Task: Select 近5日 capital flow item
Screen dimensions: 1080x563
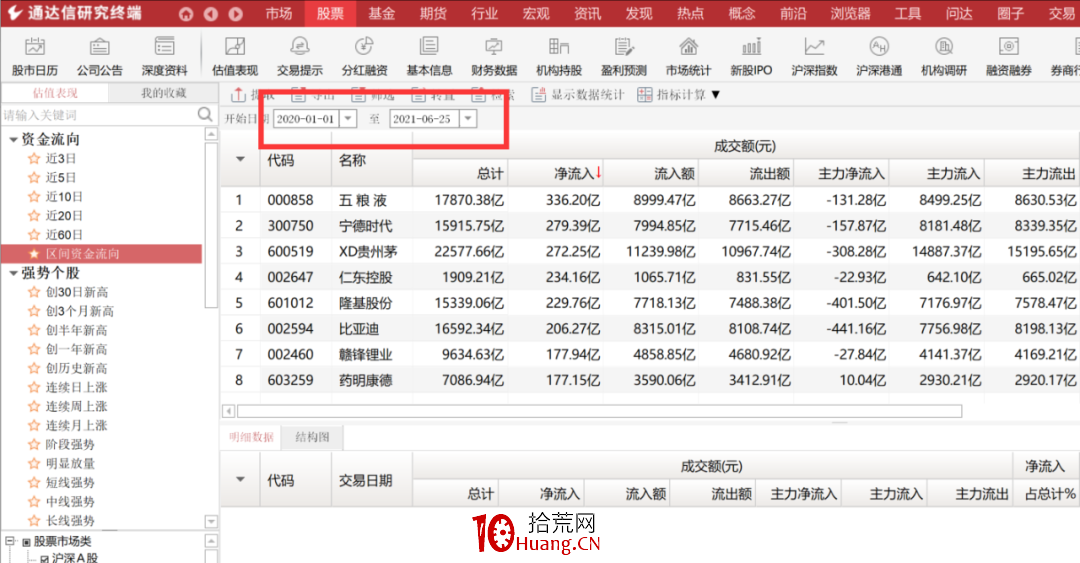Action: 61,178
